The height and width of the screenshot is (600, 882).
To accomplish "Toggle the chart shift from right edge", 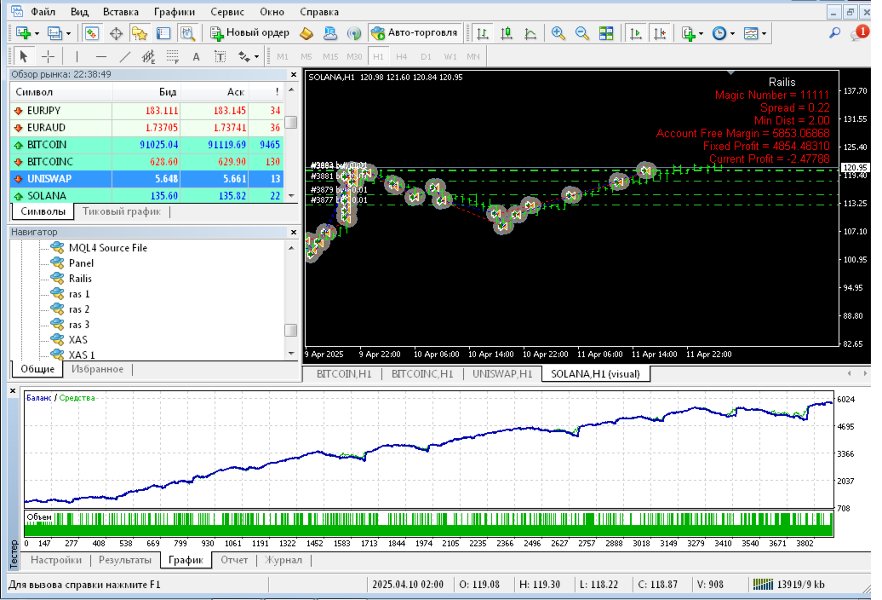I will click(658, 32).
